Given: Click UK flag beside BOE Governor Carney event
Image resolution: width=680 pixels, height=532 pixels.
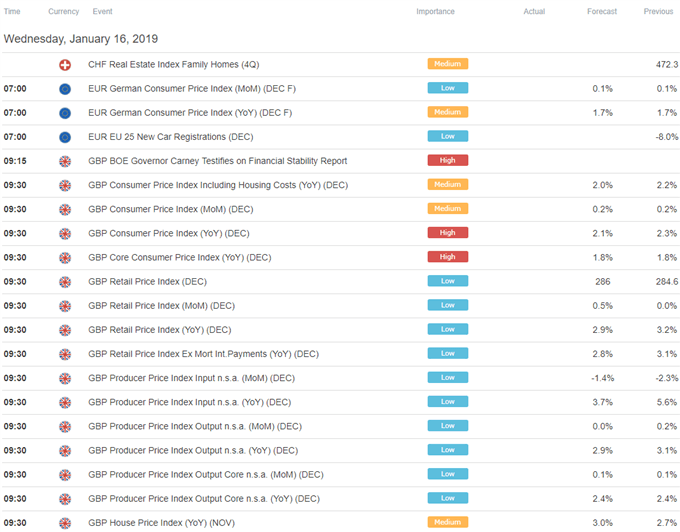Looking at the screenshot, I should pyautogui.click(x=65, y=162).
